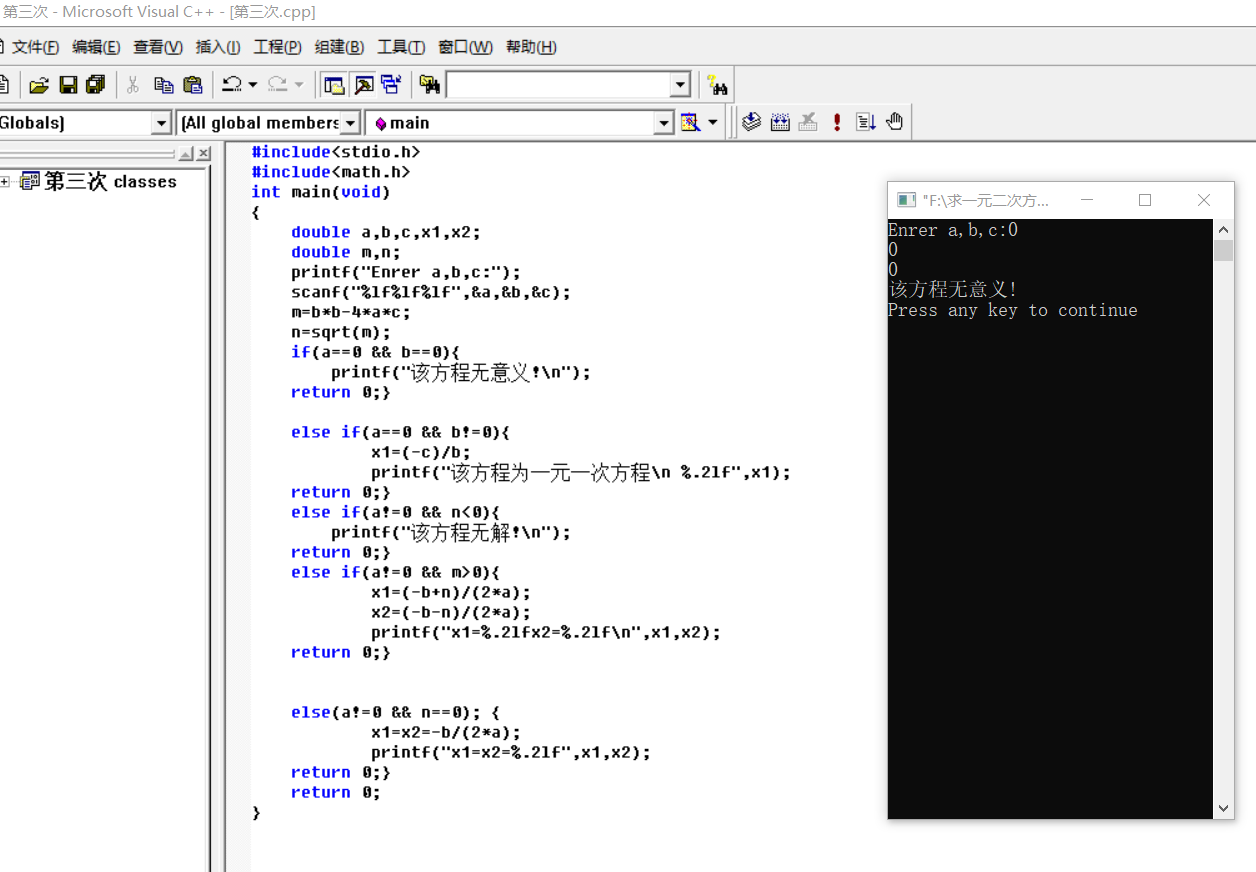This screenshot has width=1256, height=872.
Task: Click the #include<math.h> code line
Action: pyautogui.click(x=331, y=172)
